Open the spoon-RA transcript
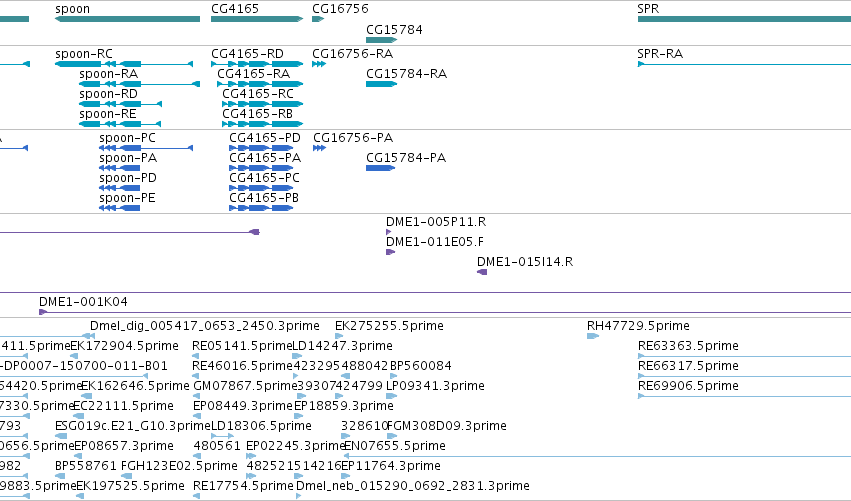The height and width of the screenshot is (501, 851). coord(139,84)
